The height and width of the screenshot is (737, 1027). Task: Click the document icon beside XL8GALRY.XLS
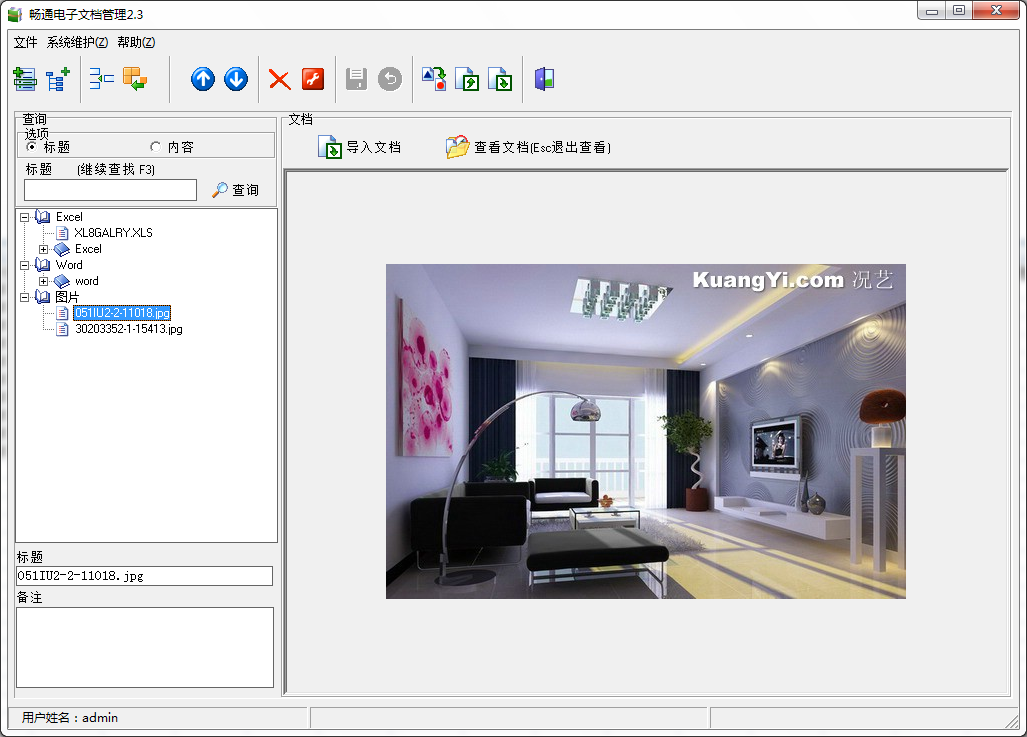62,233
